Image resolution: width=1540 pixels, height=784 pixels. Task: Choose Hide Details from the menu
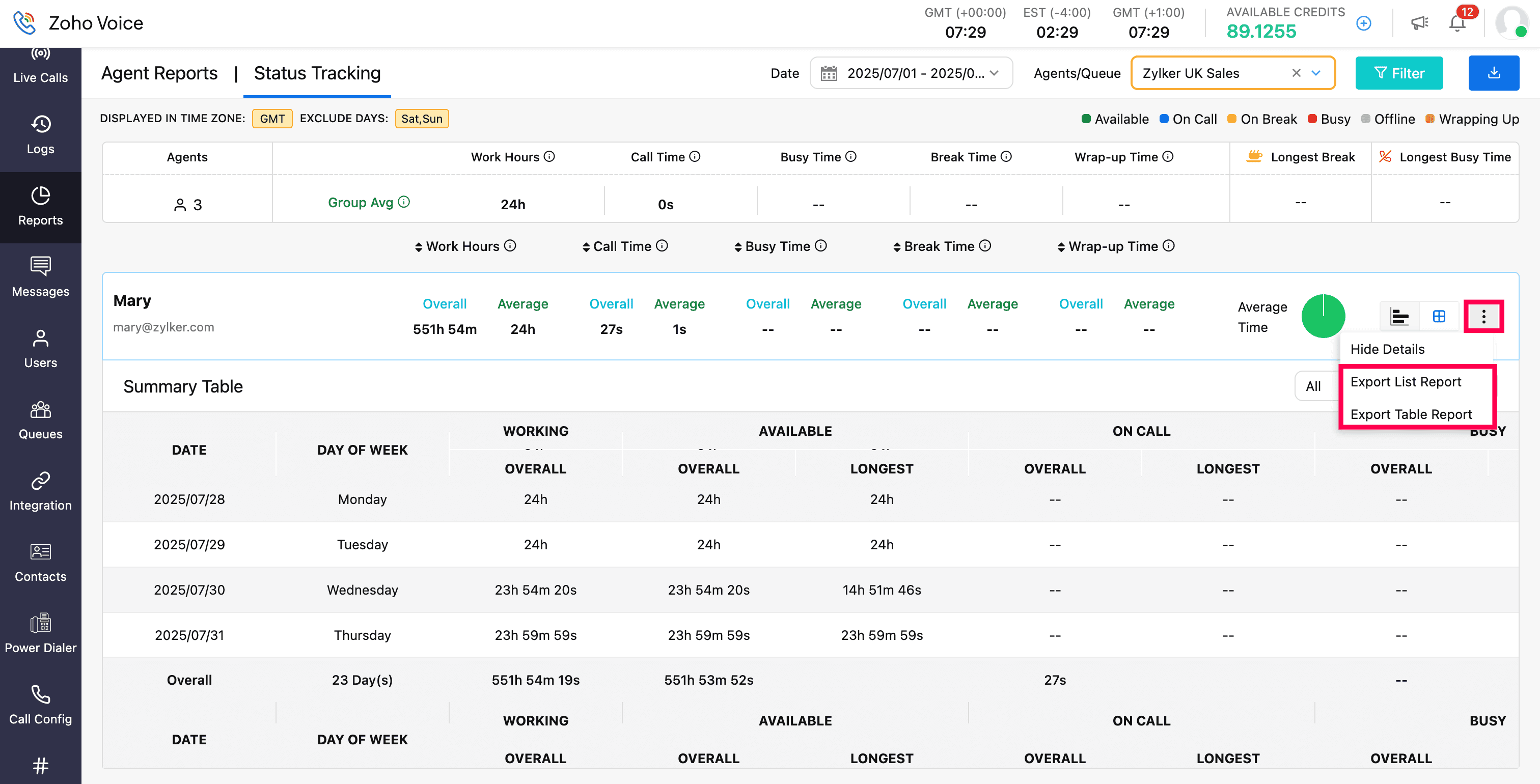pyautogui.click(x=1387, y=349)
